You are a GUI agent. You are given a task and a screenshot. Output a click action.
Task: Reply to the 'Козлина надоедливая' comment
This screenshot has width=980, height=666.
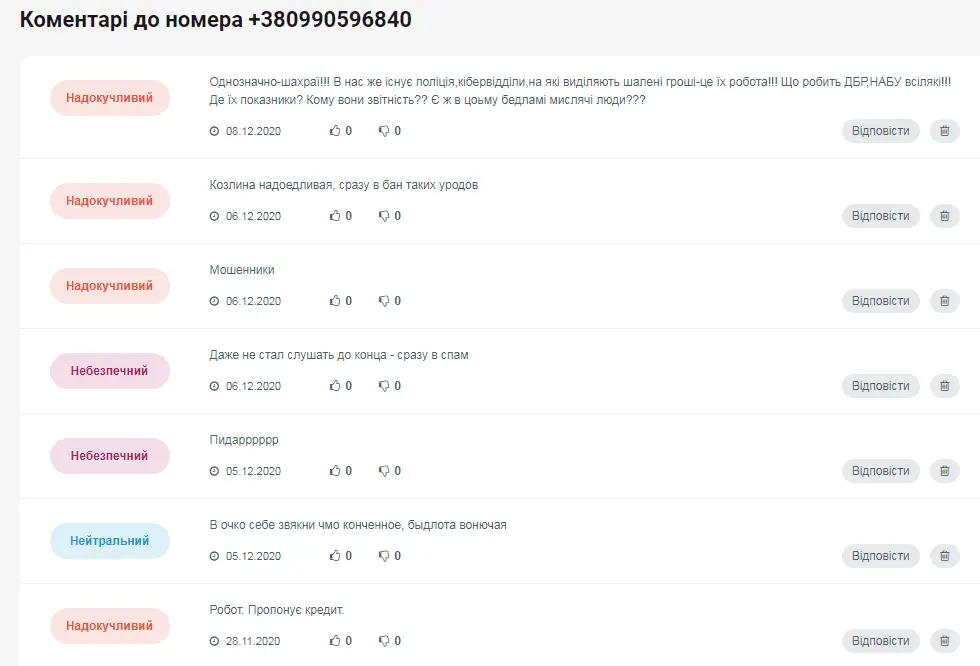point(881,216)
